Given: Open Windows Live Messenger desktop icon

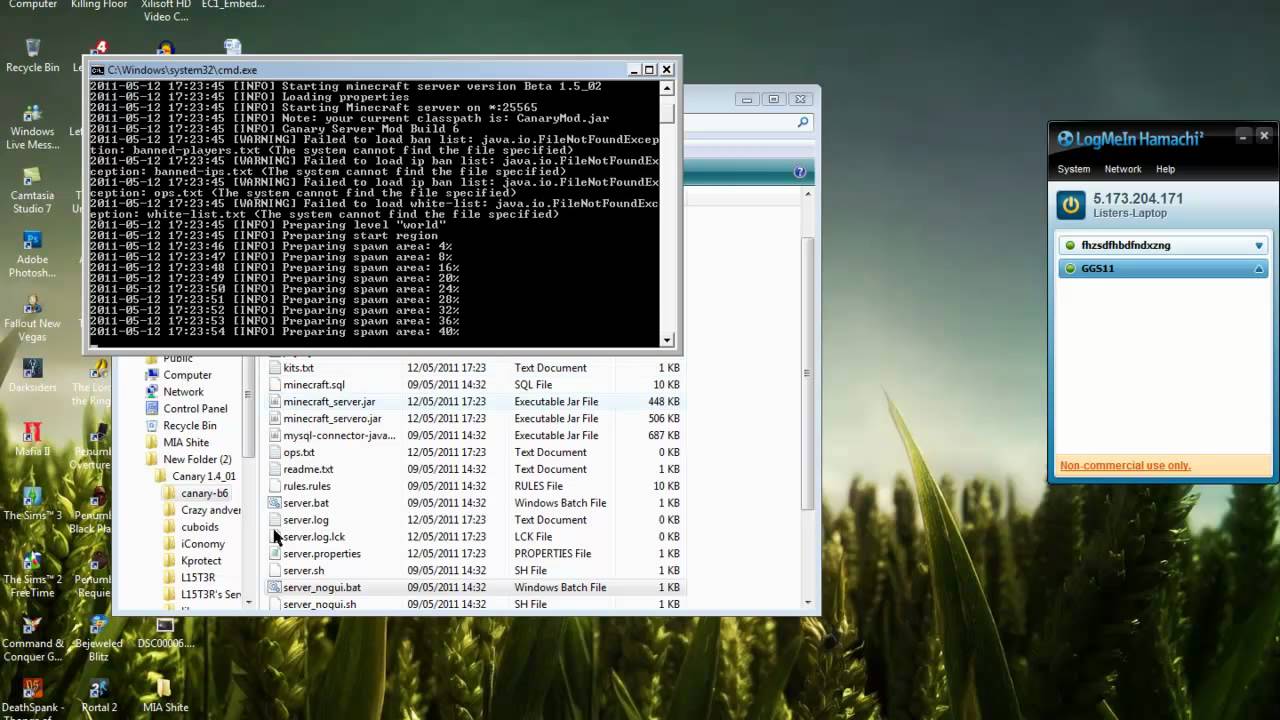Looking at the screenshot, I should (32, 127).
